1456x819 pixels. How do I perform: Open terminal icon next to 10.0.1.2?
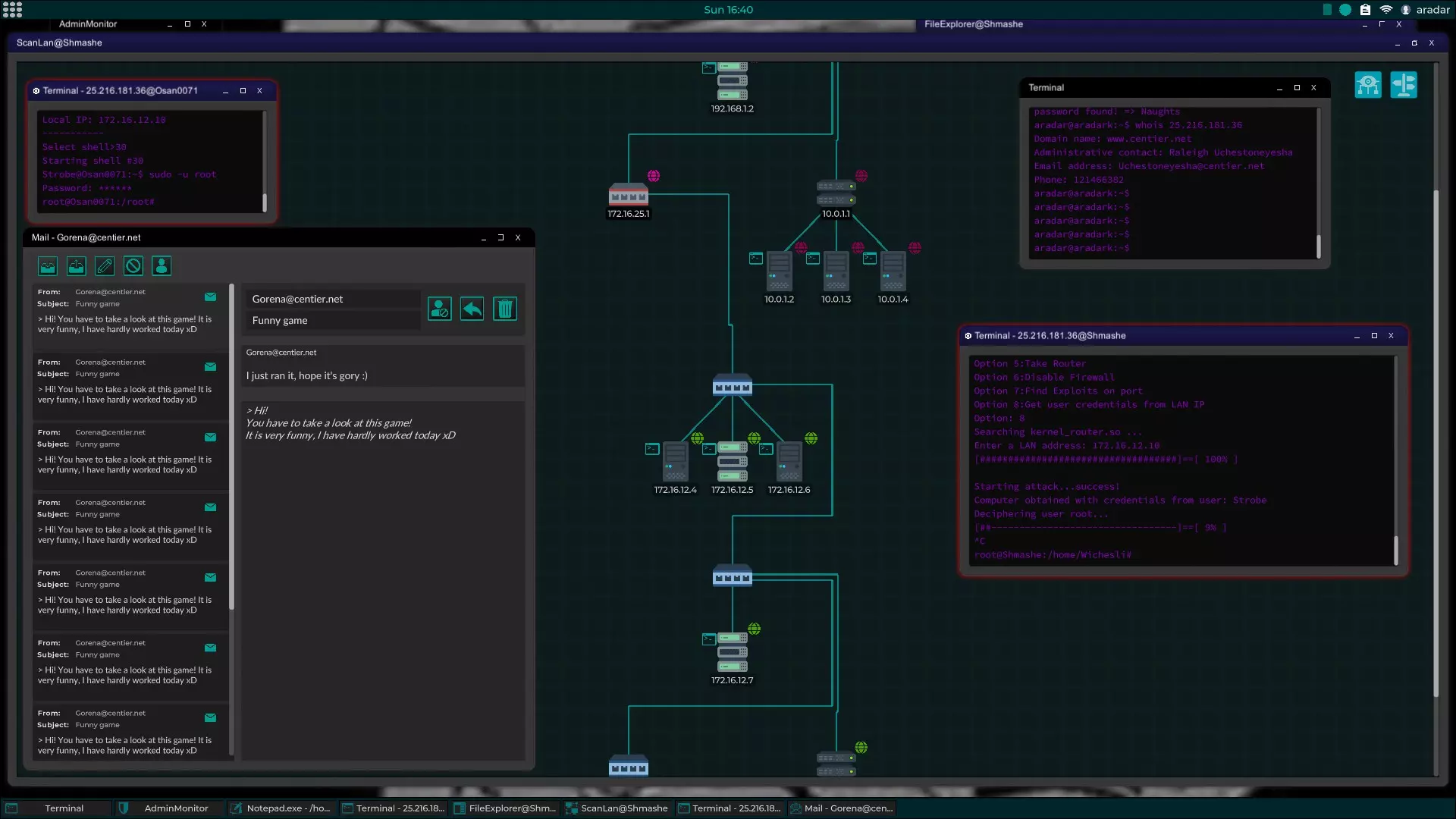click(756, 259)
